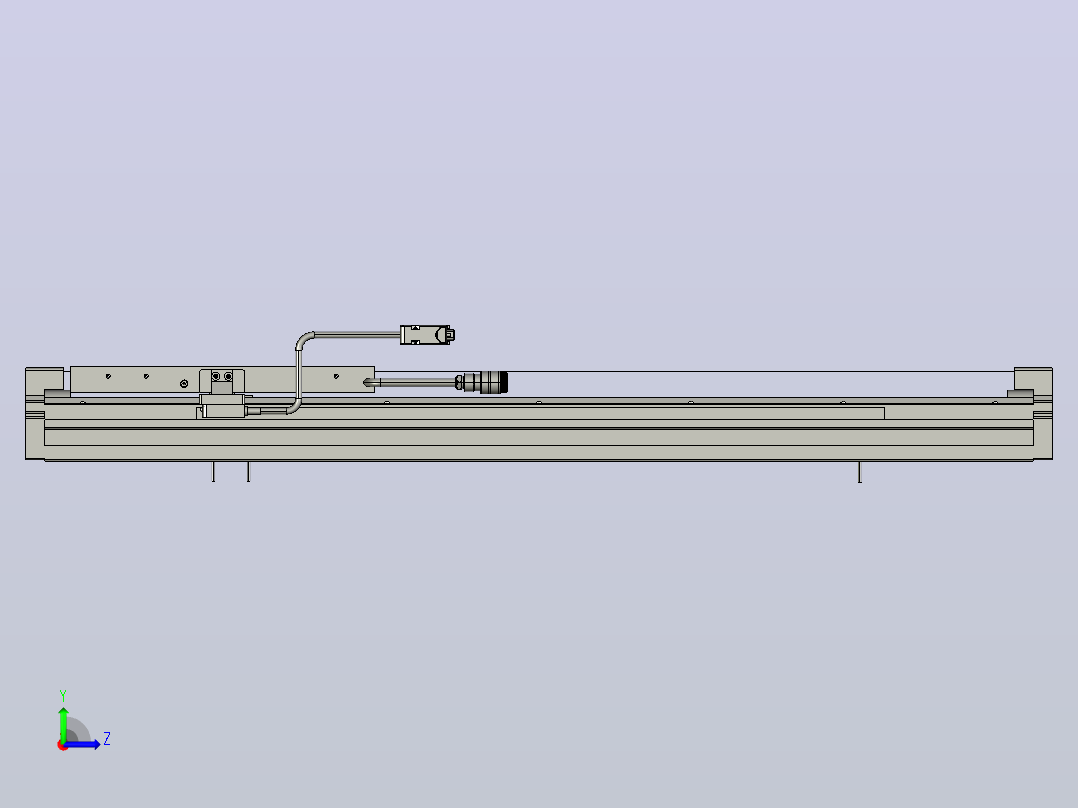
Task: Select the single pin under the right side
Action: [859, 472]
